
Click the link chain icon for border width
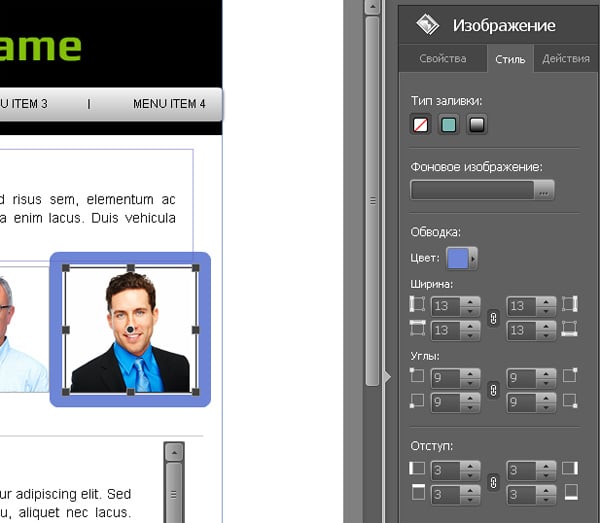[492, 317]
